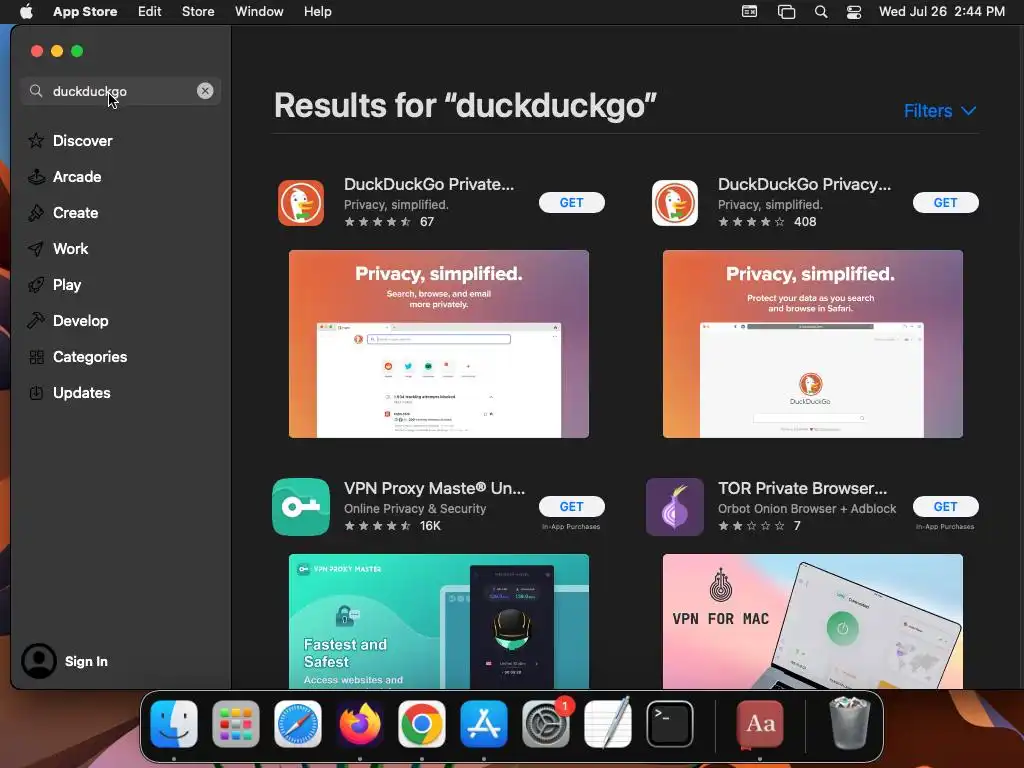This screenshot has width=1024, height=768.
Task: Open the TOR Private Browser title link
Action: click(x=803, y=488)
